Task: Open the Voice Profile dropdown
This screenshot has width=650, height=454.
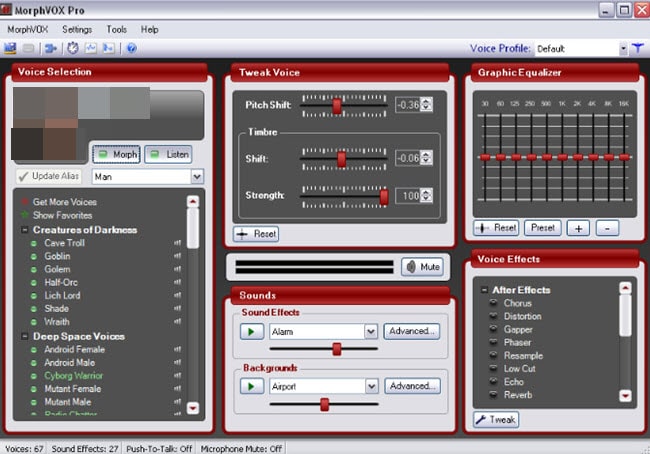Action: tap(623, 49)
